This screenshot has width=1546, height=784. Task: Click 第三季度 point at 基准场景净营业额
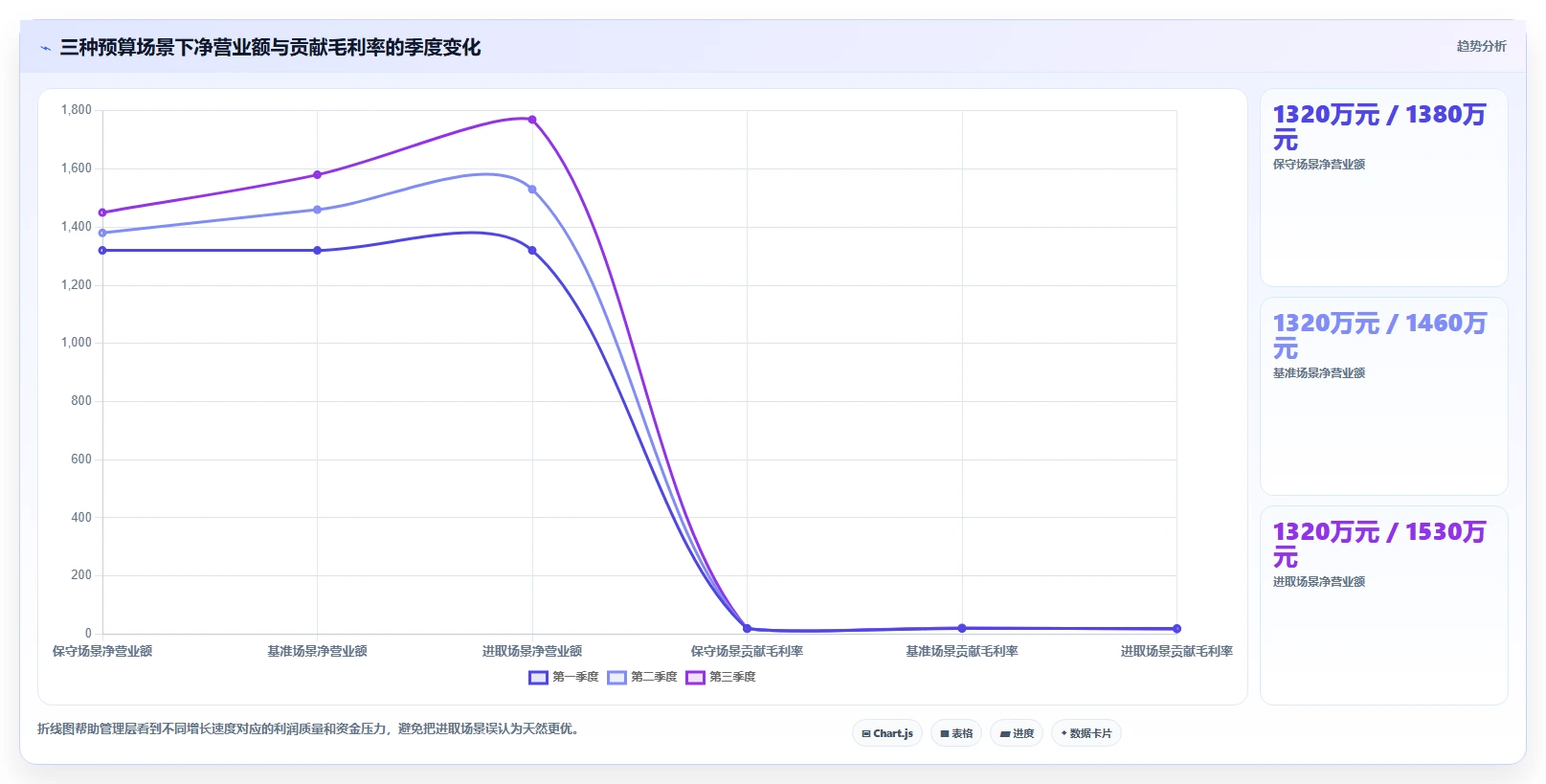pyautogui.click(x=318, y=175)
